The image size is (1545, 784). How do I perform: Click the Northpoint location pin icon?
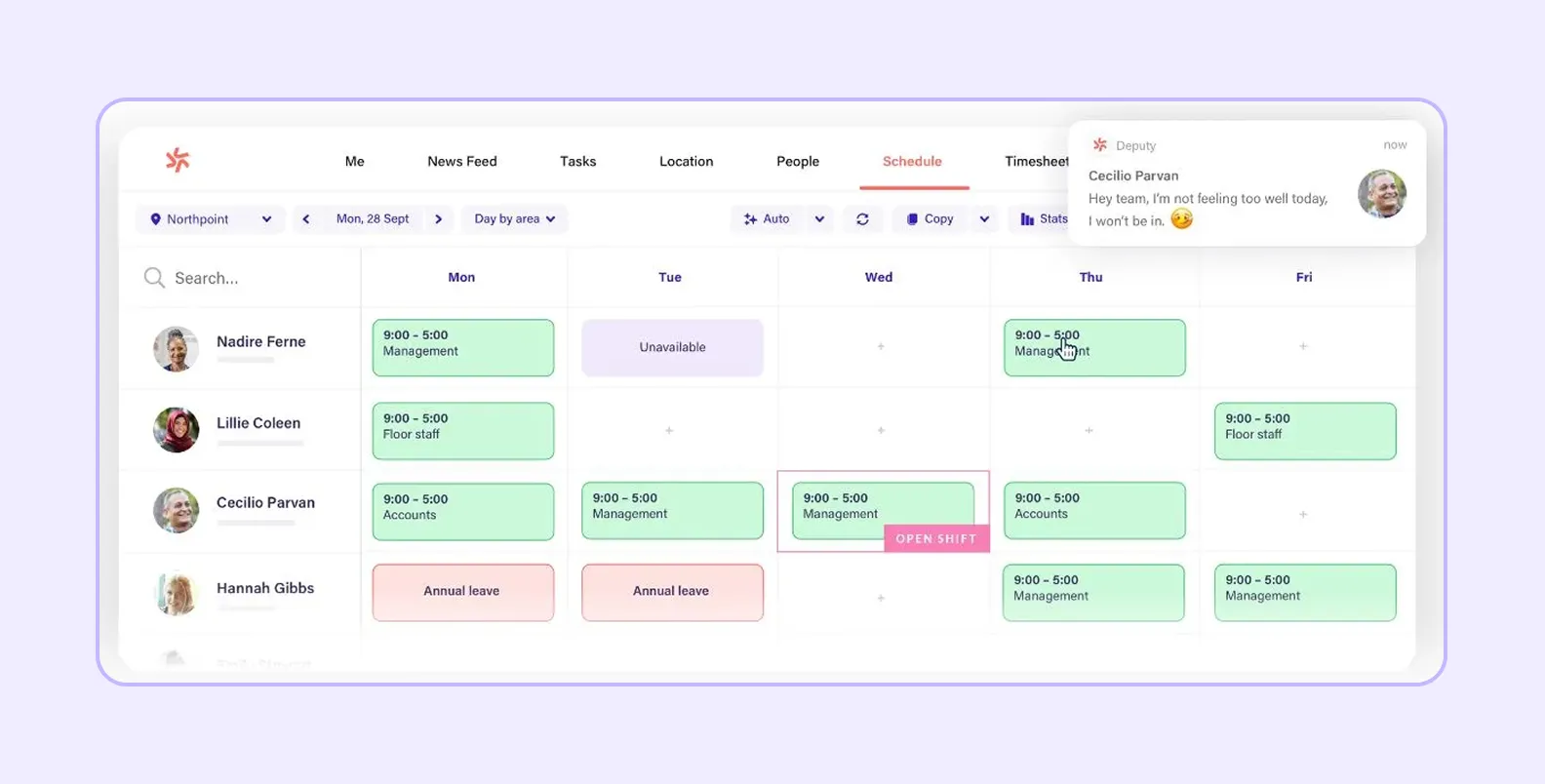pos(155,219)
